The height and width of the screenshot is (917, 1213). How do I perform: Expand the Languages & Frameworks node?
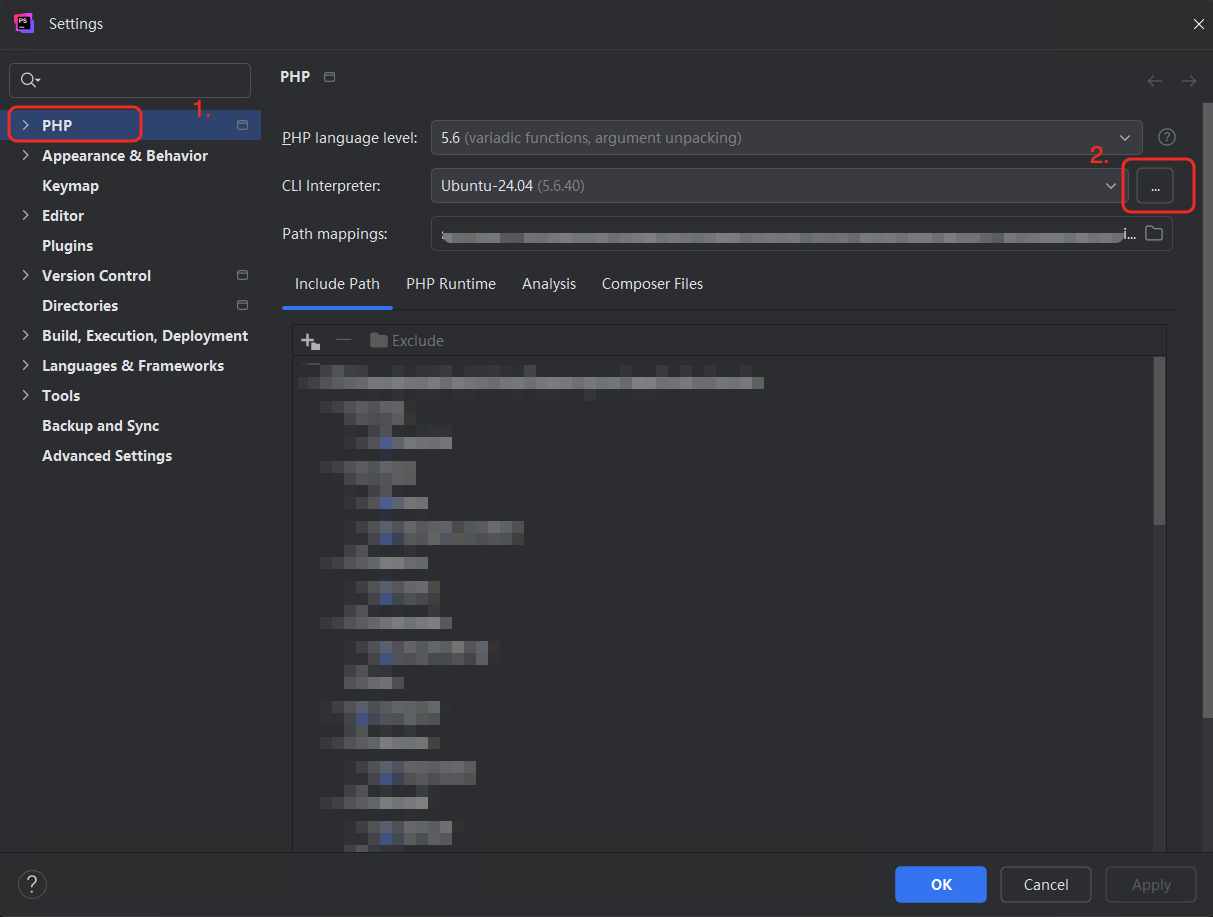[25, 365]
